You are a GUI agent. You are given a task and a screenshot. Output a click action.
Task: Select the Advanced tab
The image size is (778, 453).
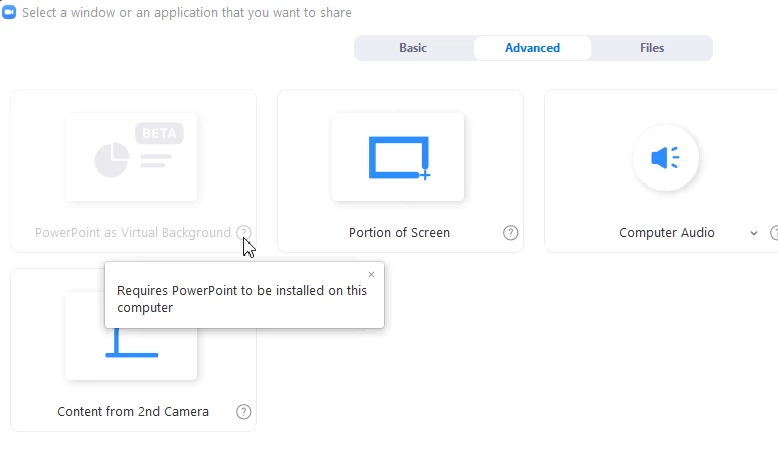532,48
